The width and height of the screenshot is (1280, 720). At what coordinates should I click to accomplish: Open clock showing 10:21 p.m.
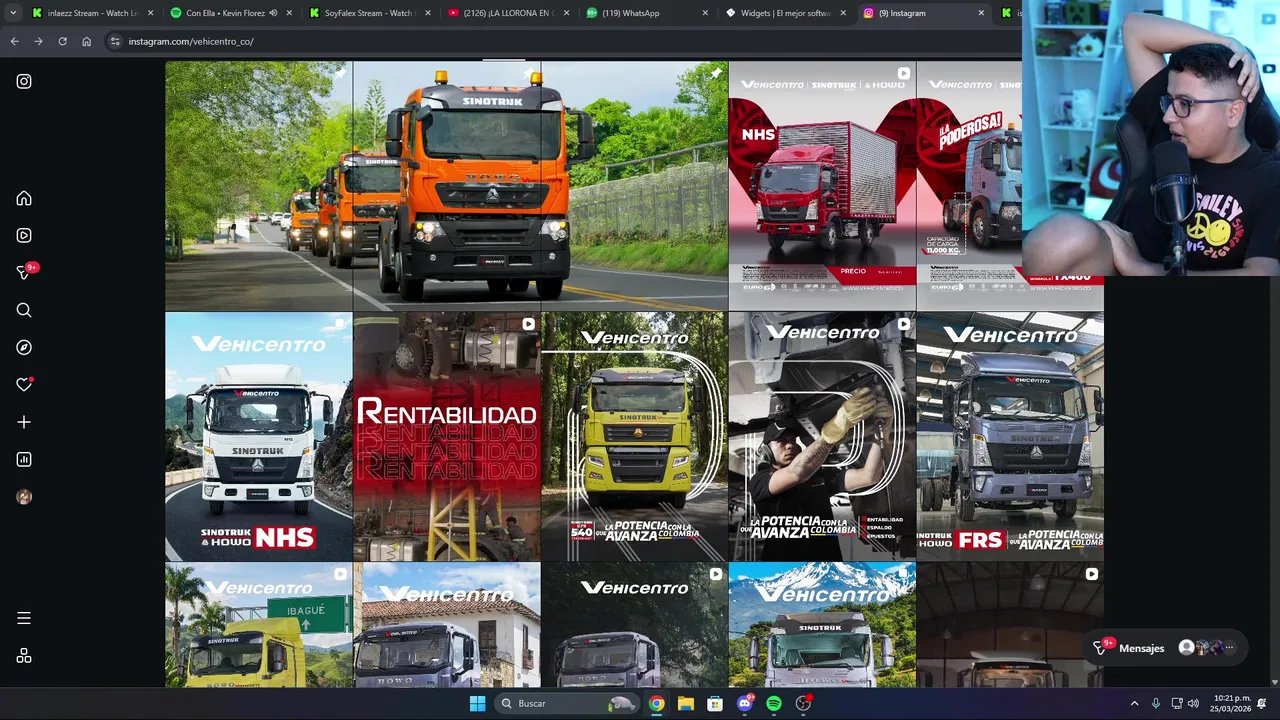point(1231,703)
